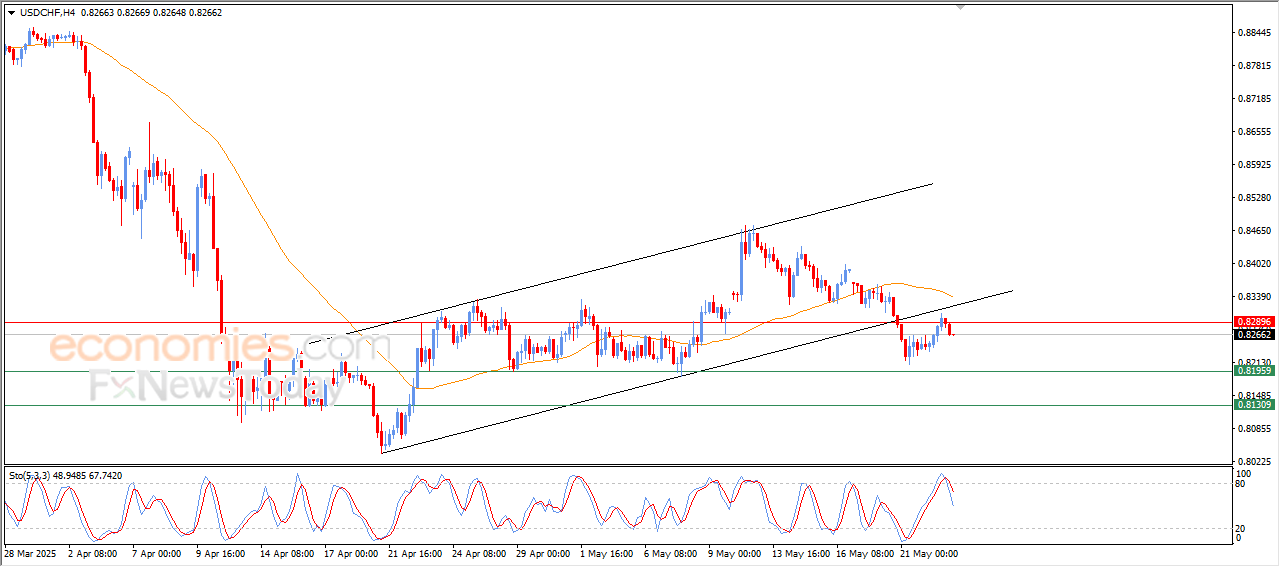Click the black 0.82662 current price tag
Viewport: 1280px width, 567px height.
point(1254,336)
